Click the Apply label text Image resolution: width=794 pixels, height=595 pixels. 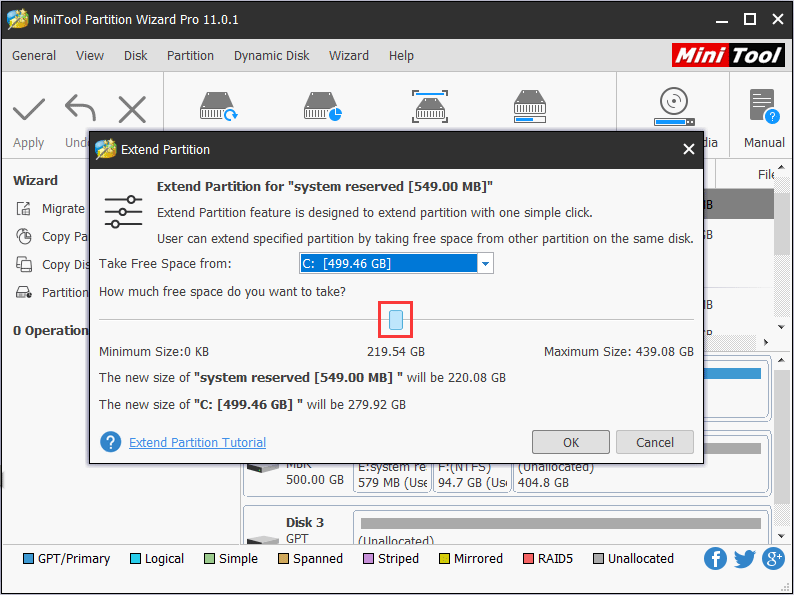pos(28,143)
